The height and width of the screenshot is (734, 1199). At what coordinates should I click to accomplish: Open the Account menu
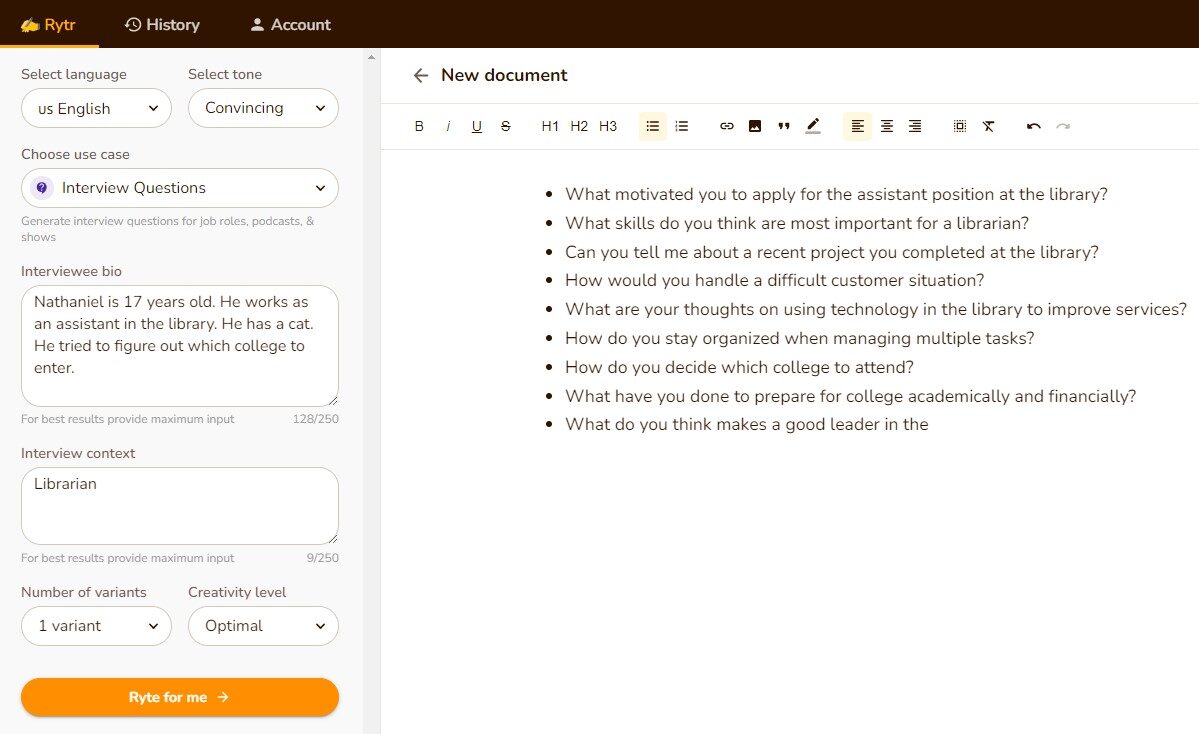[289, 25]
